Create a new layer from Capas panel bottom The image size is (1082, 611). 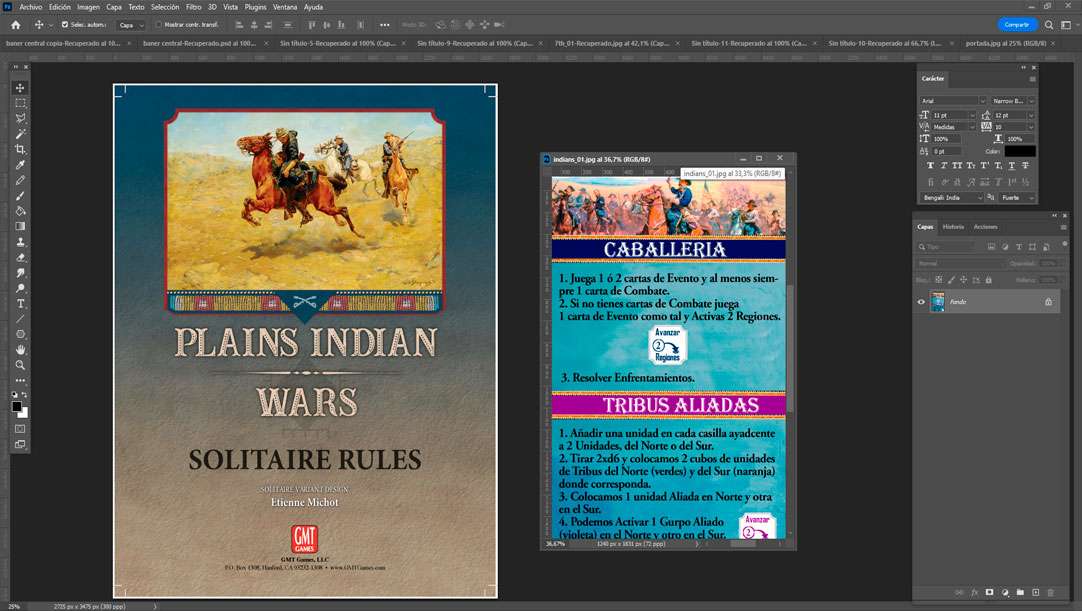coord(1035,592)
